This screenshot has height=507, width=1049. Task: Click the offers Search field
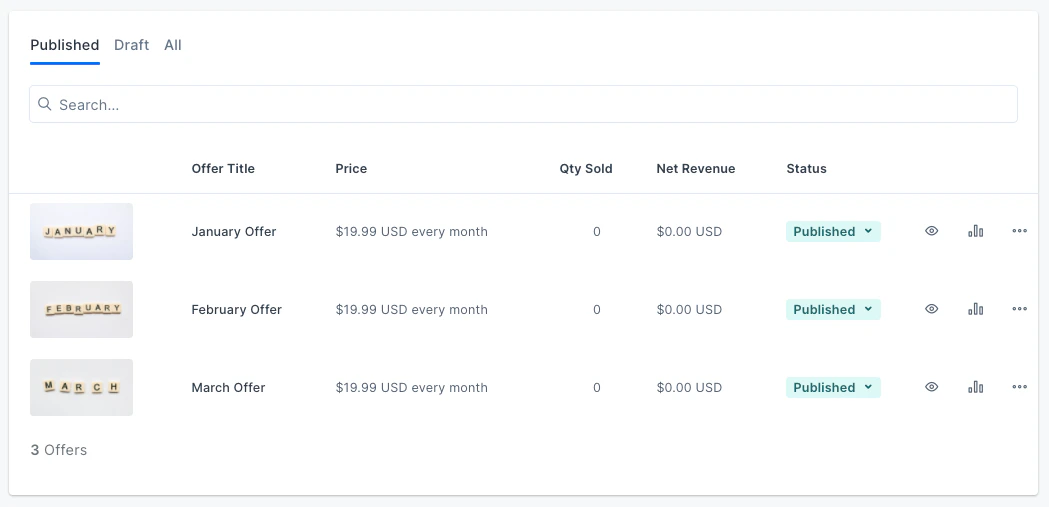click(x=530, y=104)
